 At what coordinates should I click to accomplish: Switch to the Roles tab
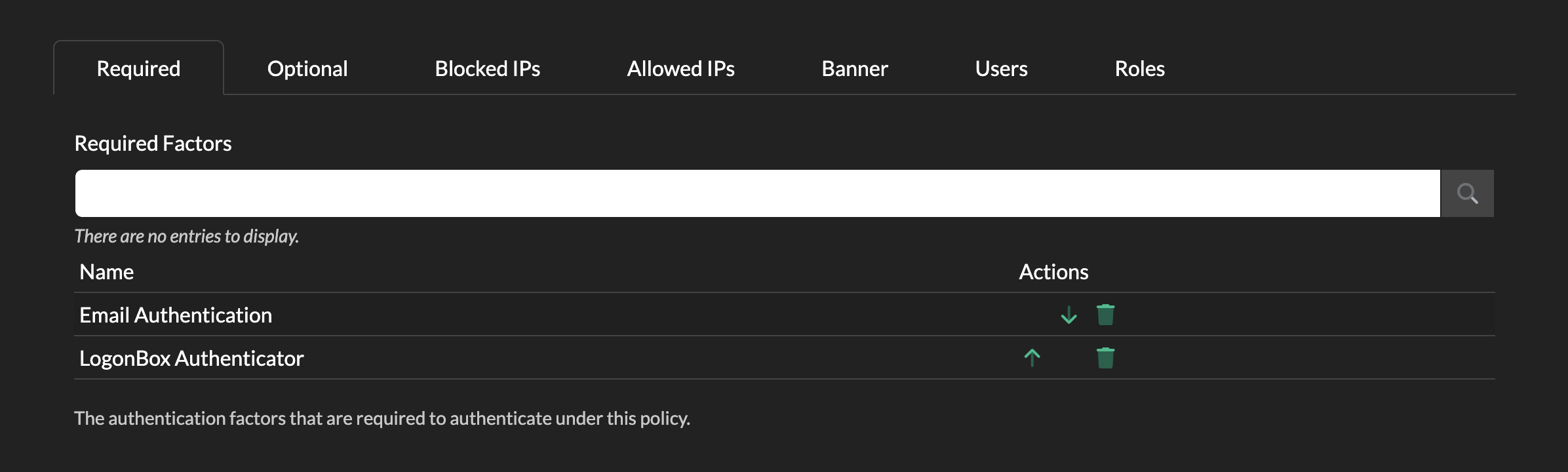[x=1139, y=69]
